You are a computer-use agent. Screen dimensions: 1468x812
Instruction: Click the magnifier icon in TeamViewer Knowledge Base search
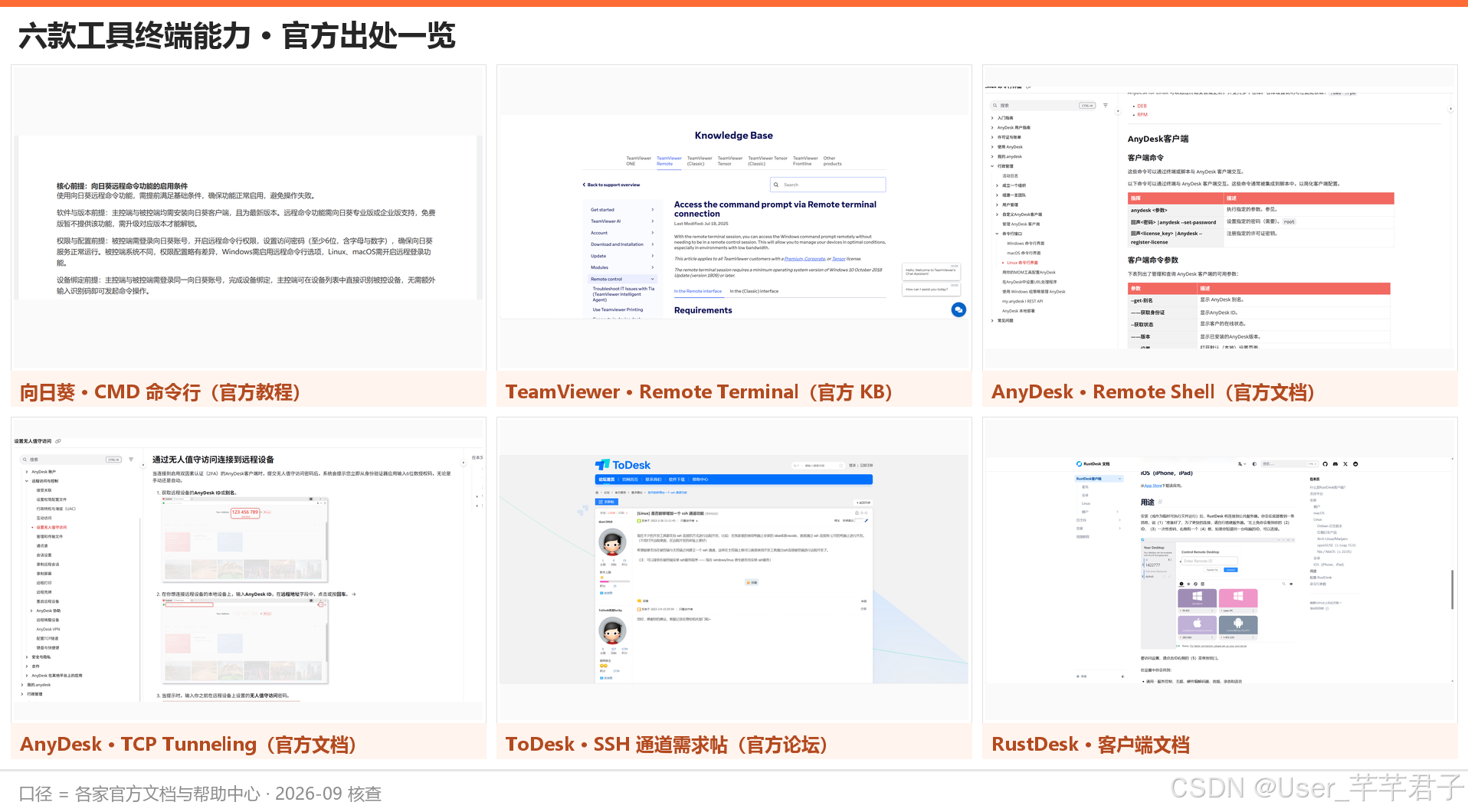pyautogui.click(x=776, y=185)
